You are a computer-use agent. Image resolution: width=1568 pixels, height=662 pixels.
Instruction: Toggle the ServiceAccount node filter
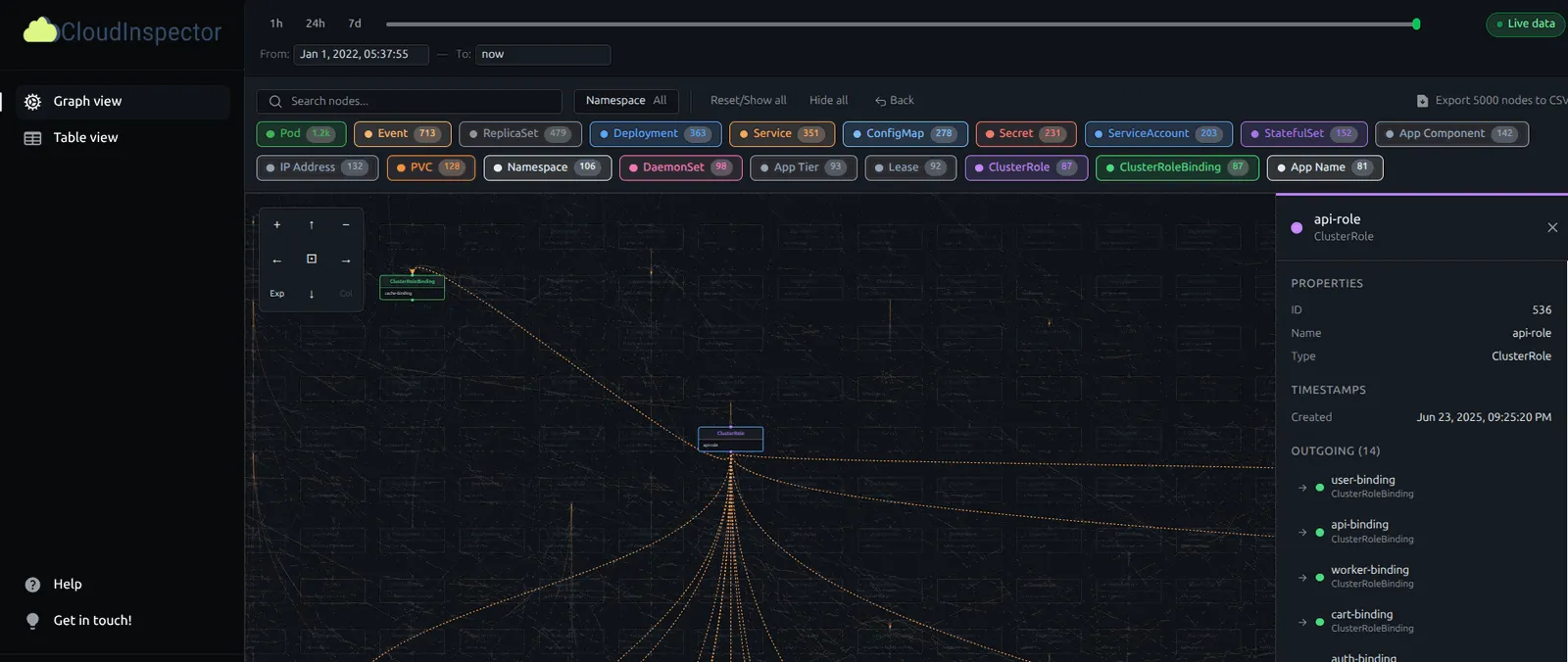(x=1158, y=134)
